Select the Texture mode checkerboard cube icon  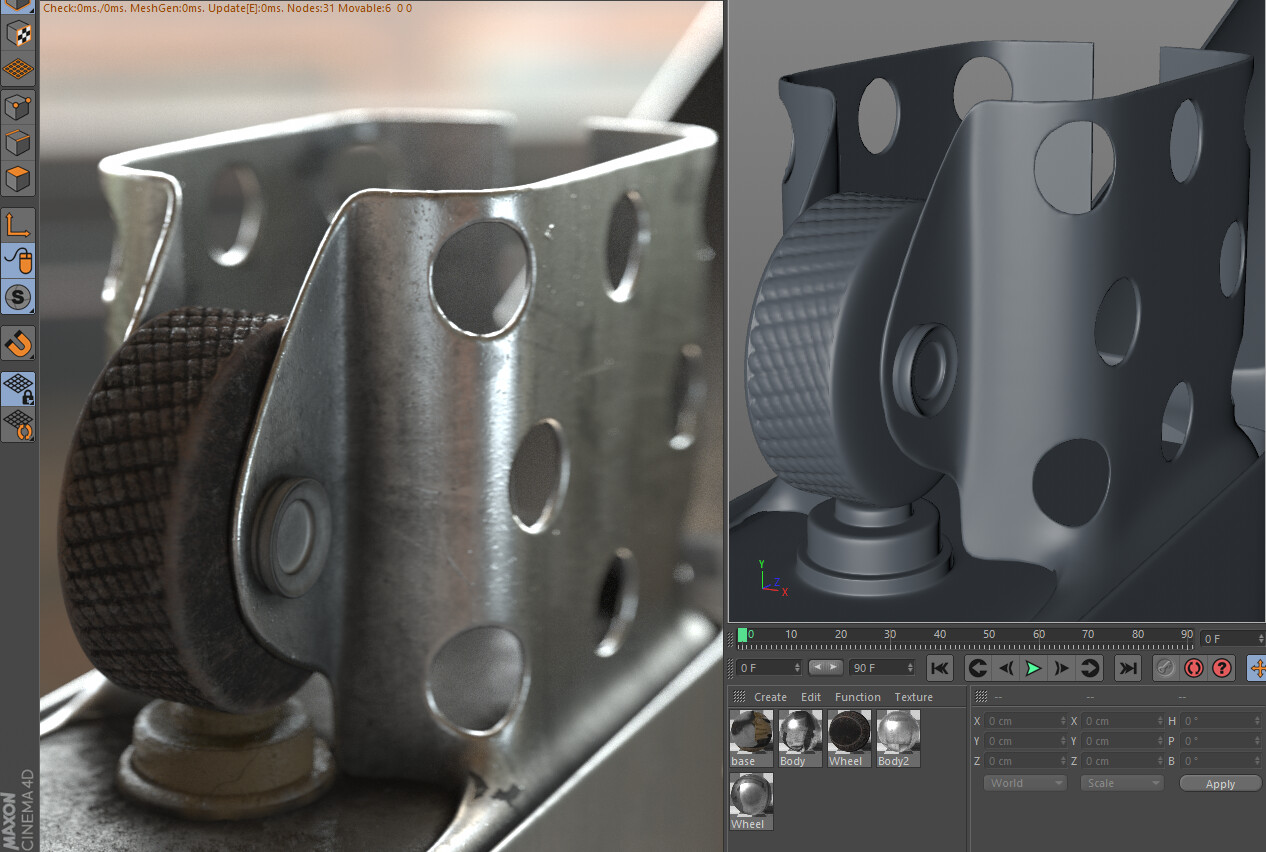click(19, 34)
